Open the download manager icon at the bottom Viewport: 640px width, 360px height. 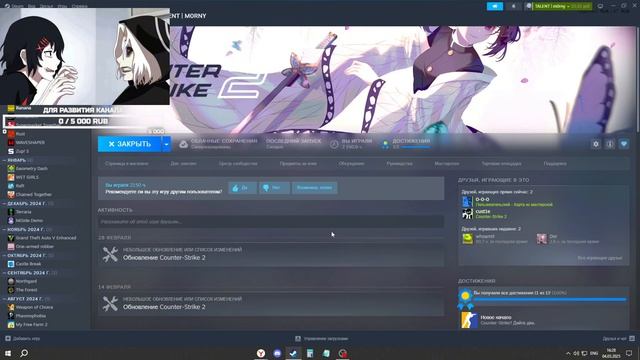pyautogui.click(x=298, y=338)
